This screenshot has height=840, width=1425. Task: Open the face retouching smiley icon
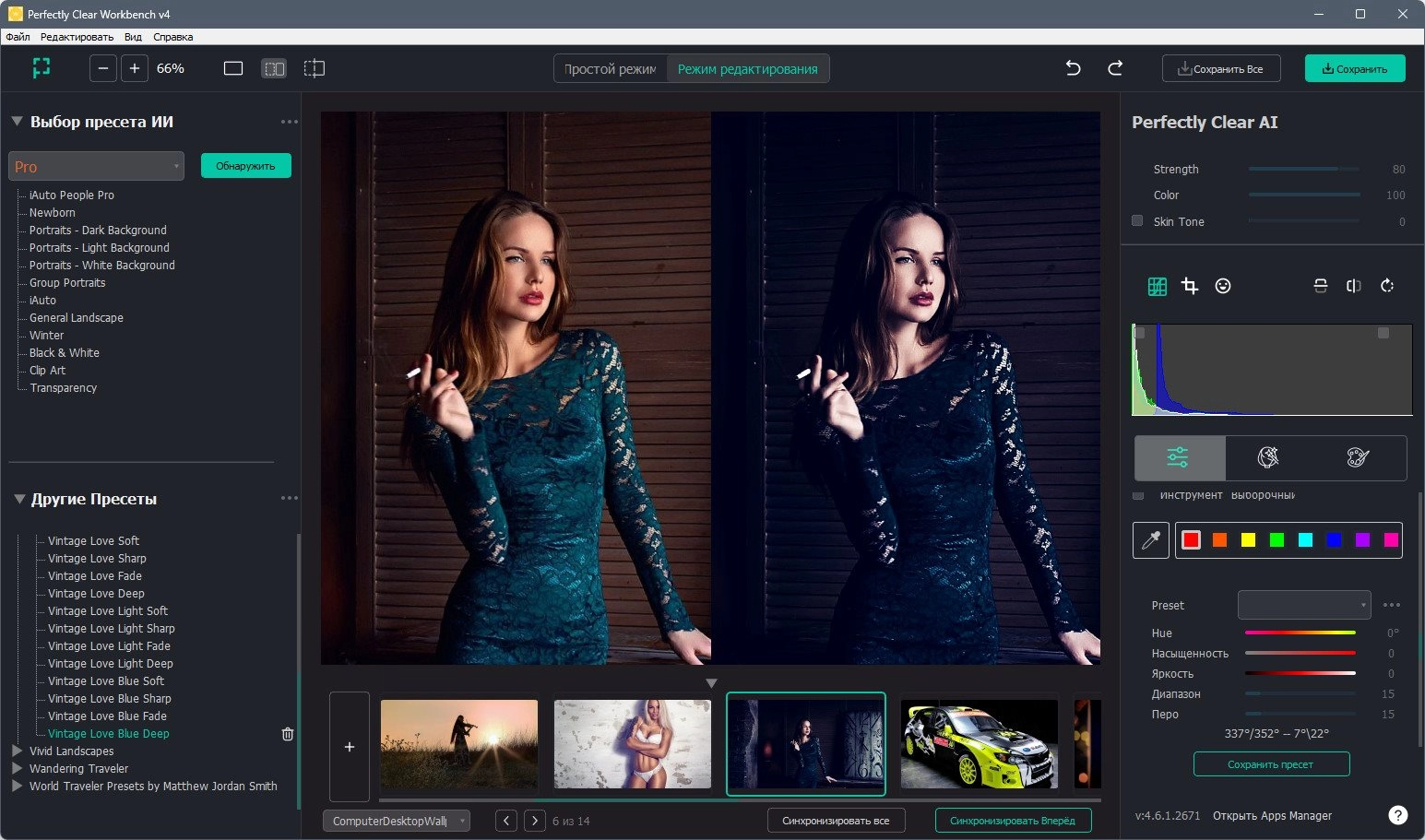[1223, 286]
